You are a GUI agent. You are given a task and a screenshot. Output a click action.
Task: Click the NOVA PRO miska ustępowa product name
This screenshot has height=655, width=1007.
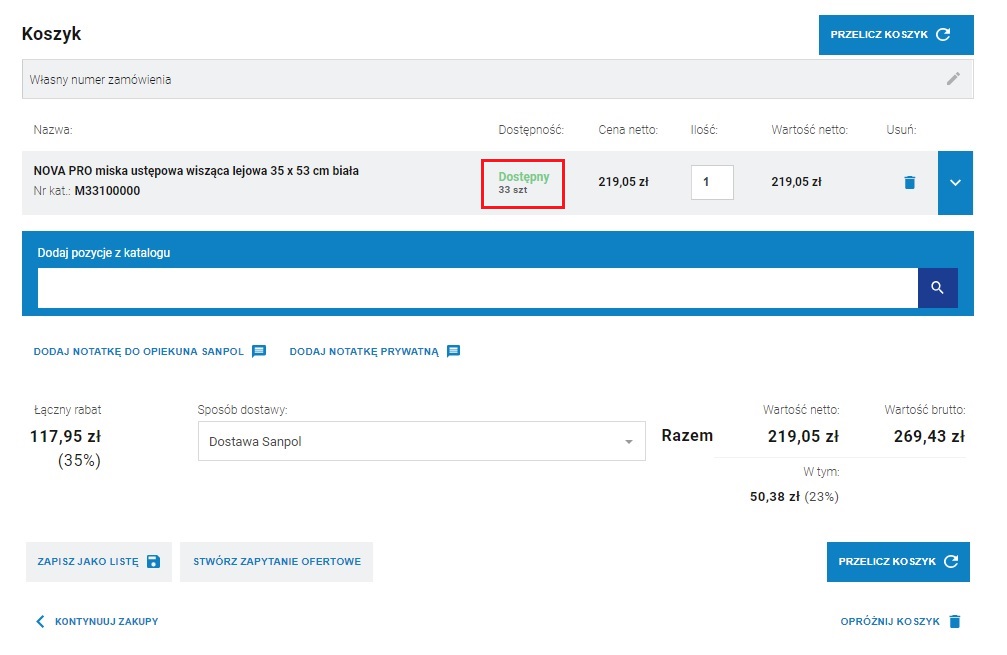pyautogui.click(x=196, y=171)
